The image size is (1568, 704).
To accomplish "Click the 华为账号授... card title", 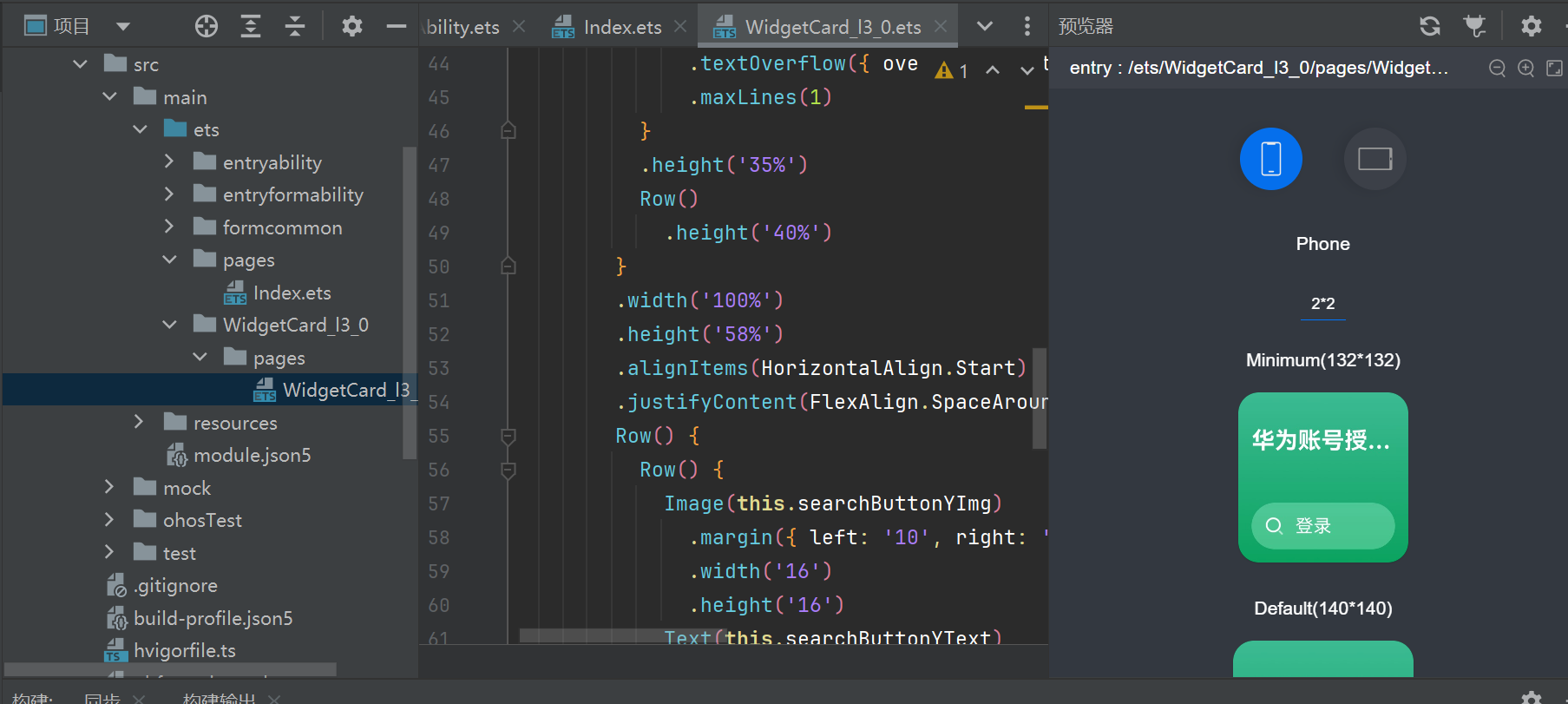I will [x=1321, y=441].
